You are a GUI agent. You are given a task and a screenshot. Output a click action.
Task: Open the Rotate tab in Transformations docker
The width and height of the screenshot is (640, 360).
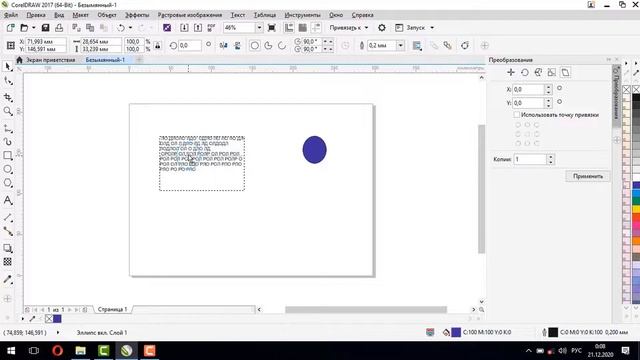coord(525,73)
